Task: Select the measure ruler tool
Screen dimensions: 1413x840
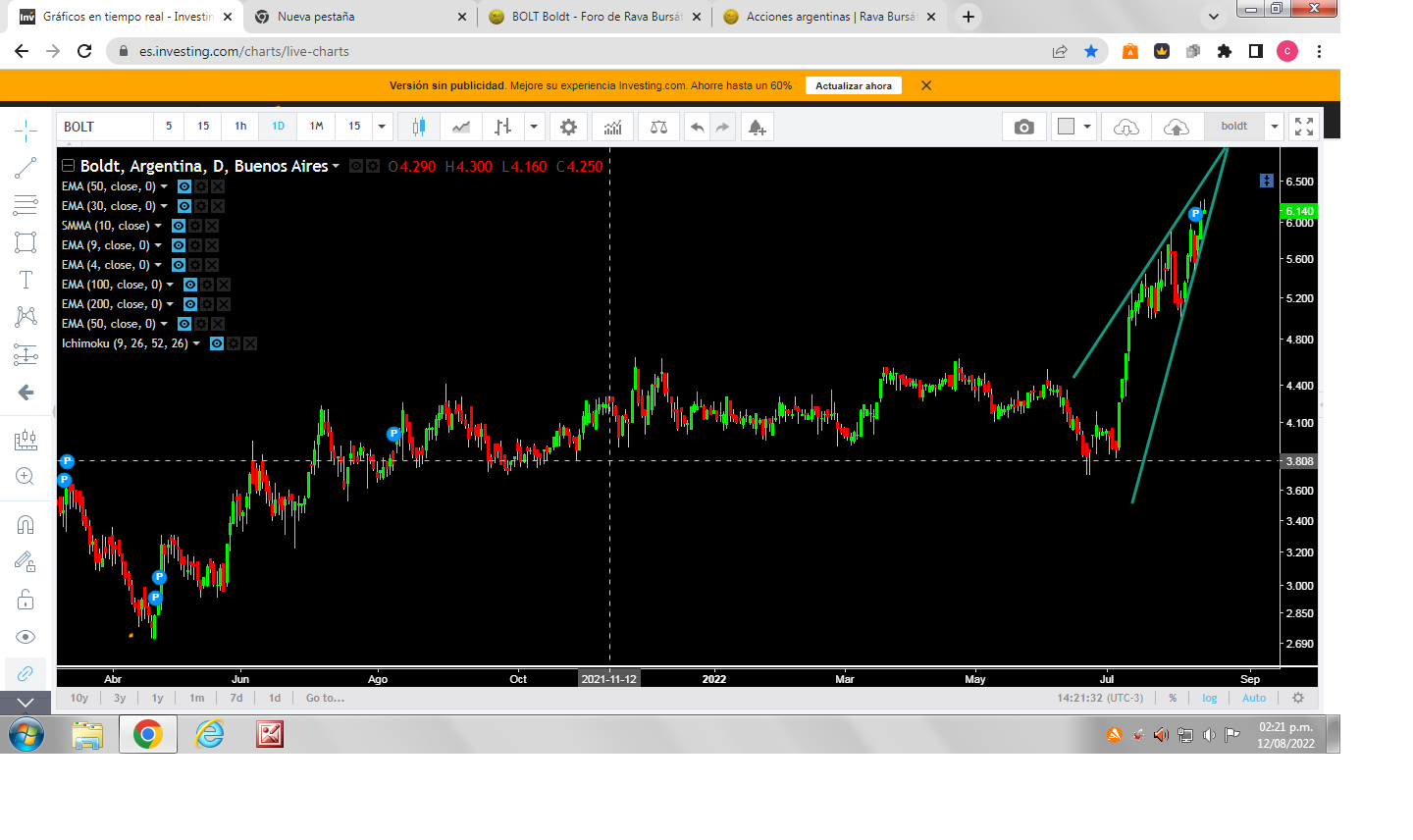Action: pyautogui.click(x=26, y=441)
